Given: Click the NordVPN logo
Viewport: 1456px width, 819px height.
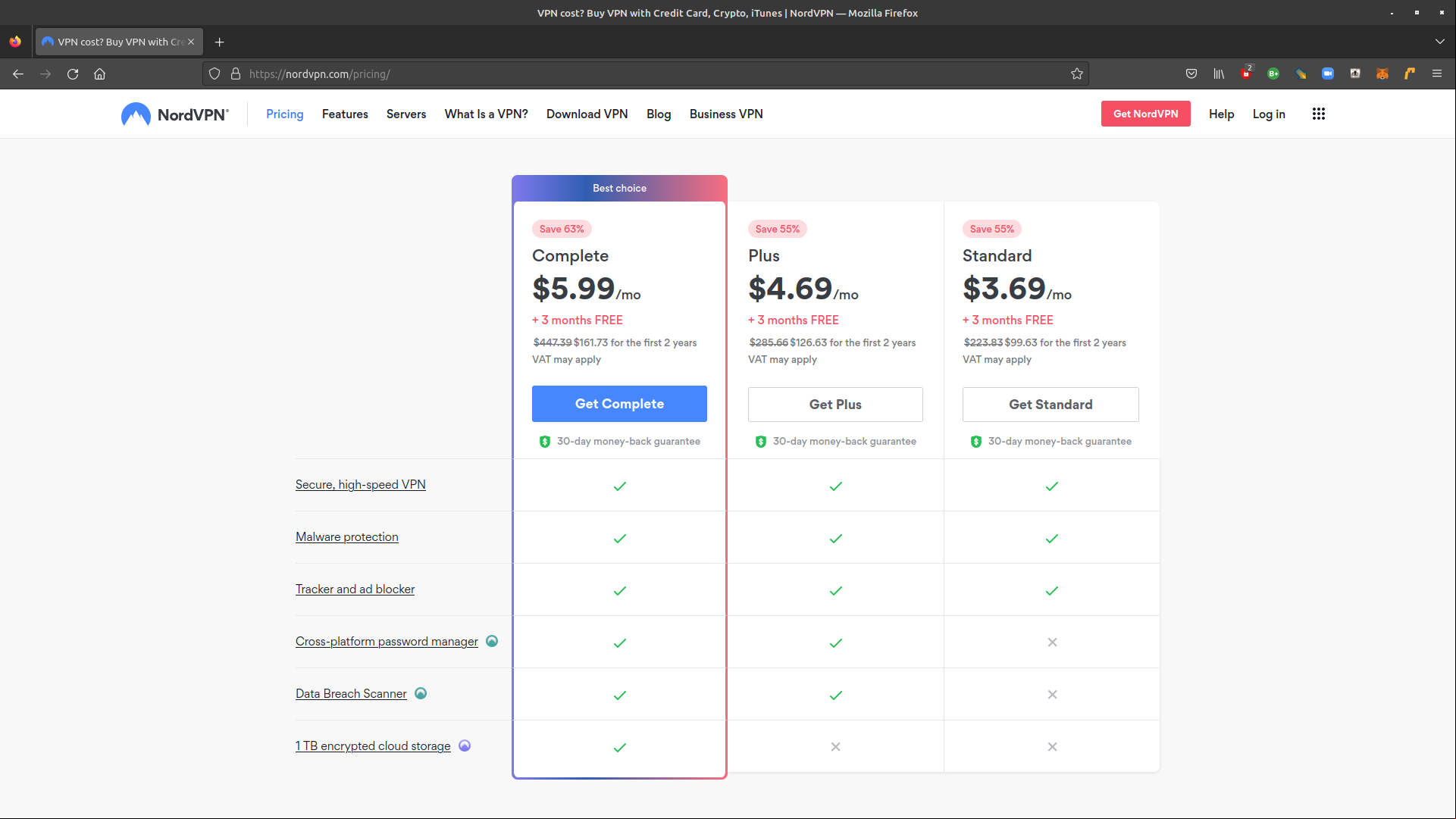Looking at the screenshot, I should pos(175,114).
